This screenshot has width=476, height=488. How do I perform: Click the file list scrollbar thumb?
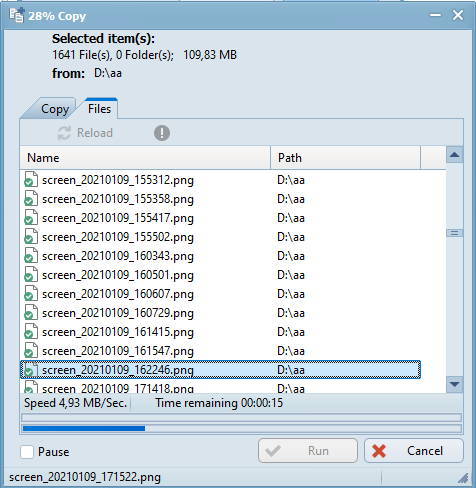click(x=454, y=233)
